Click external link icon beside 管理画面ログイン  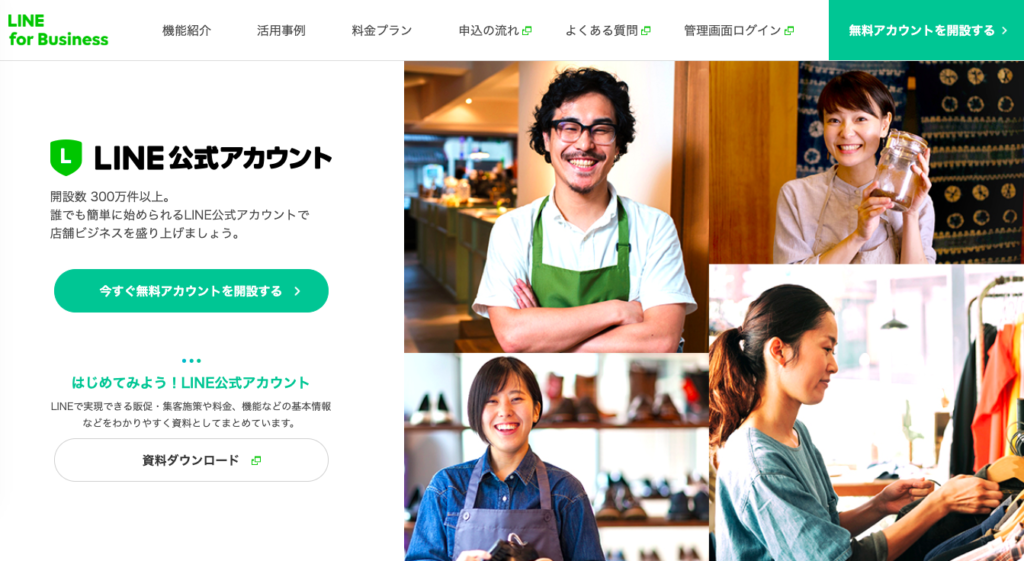789,31
